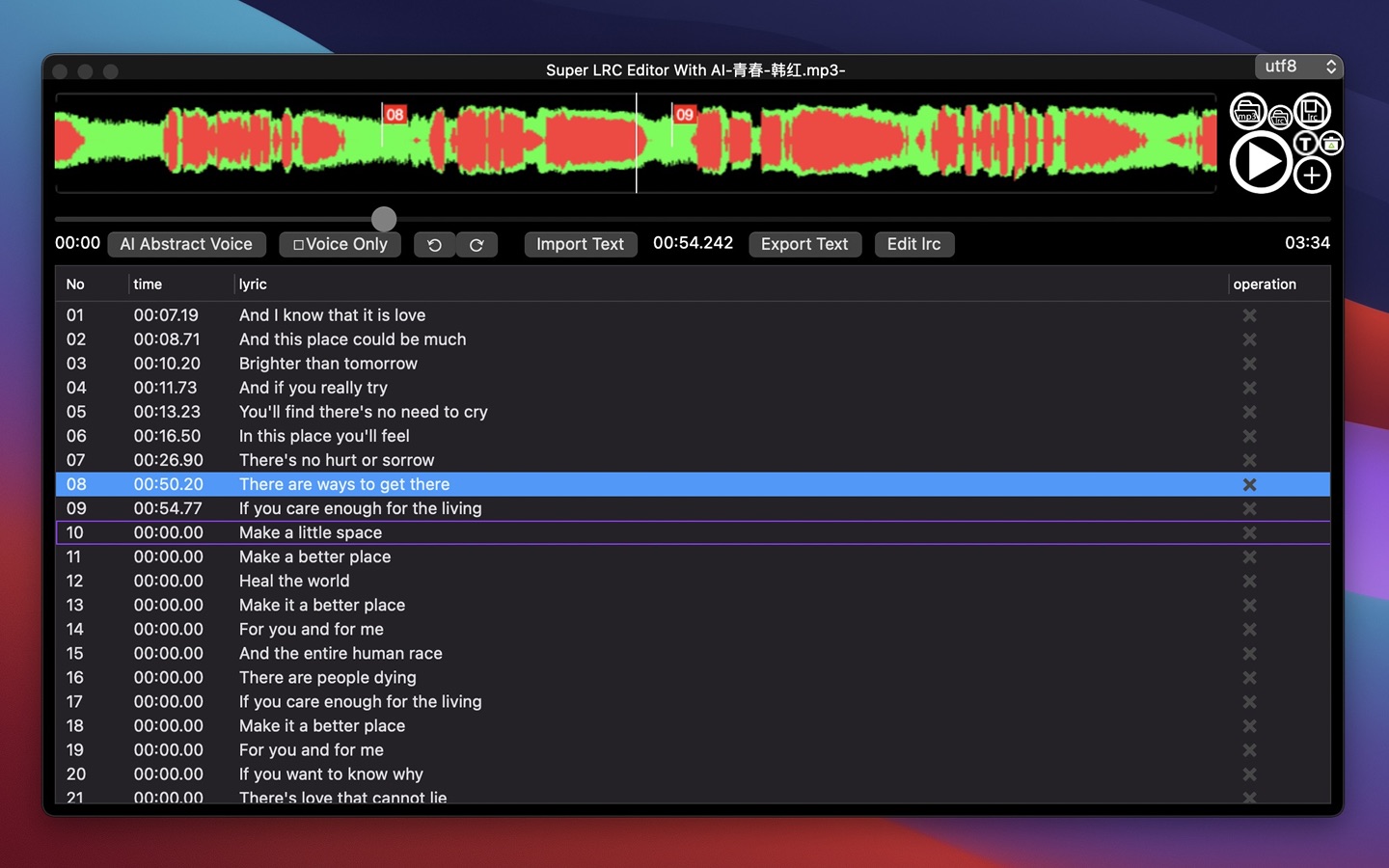Select lyric 'There's no hurt or sorrow'
This screenshot has height=868, width=1389.
click(x=337, y=460)
